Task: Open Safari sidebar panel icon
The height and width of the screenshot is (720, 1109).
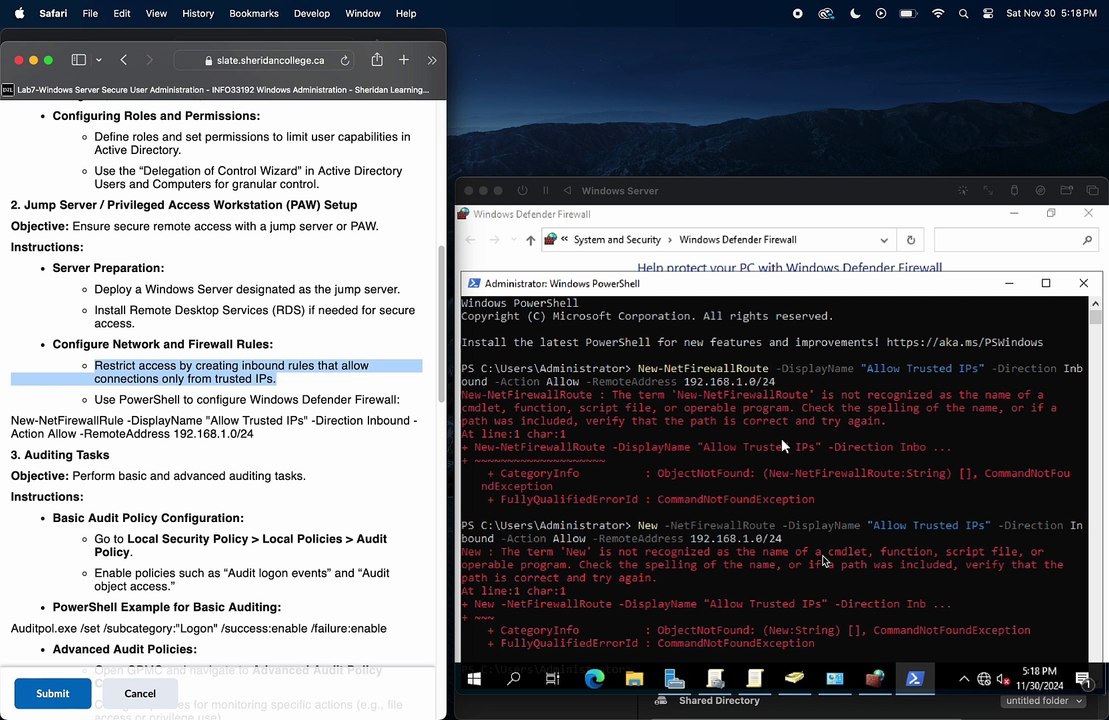Action: 79,60
